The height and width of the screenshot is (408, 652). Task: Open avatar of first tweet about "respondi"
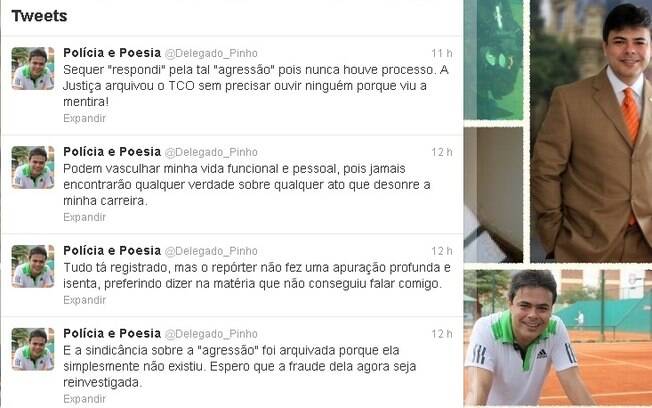point(33,69)
